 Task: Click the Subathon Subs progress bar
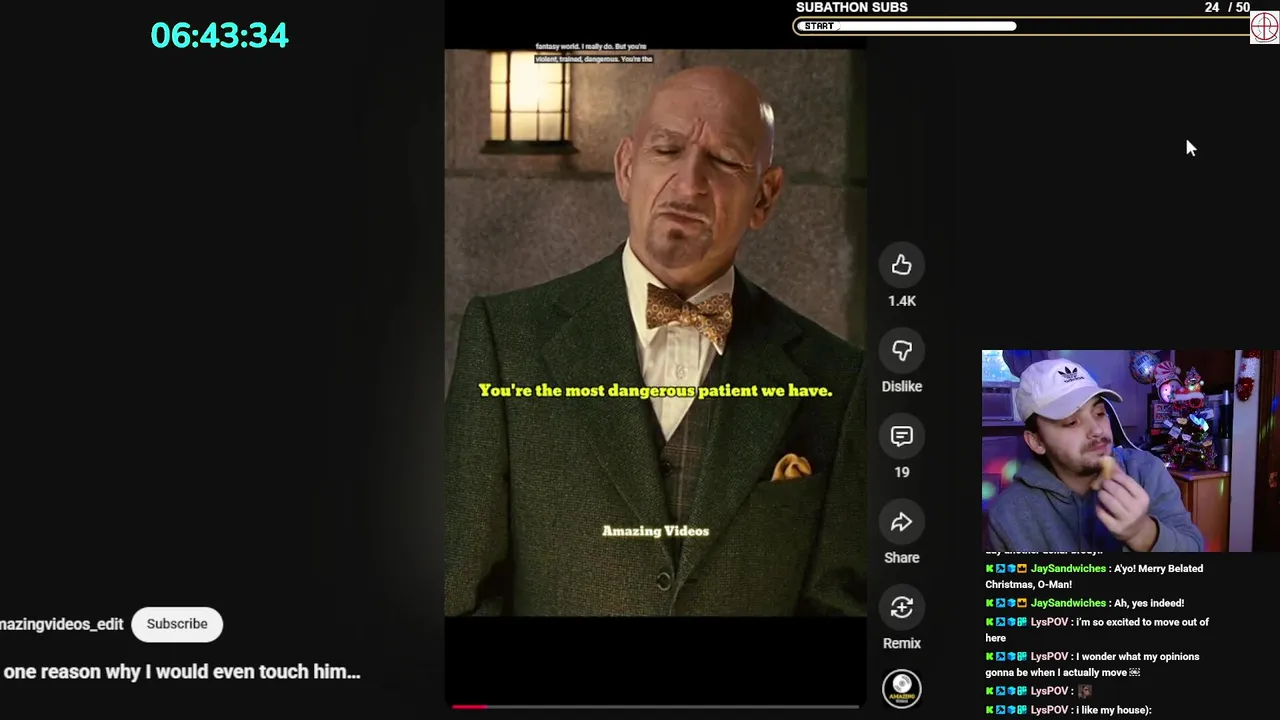(1022, 26)
